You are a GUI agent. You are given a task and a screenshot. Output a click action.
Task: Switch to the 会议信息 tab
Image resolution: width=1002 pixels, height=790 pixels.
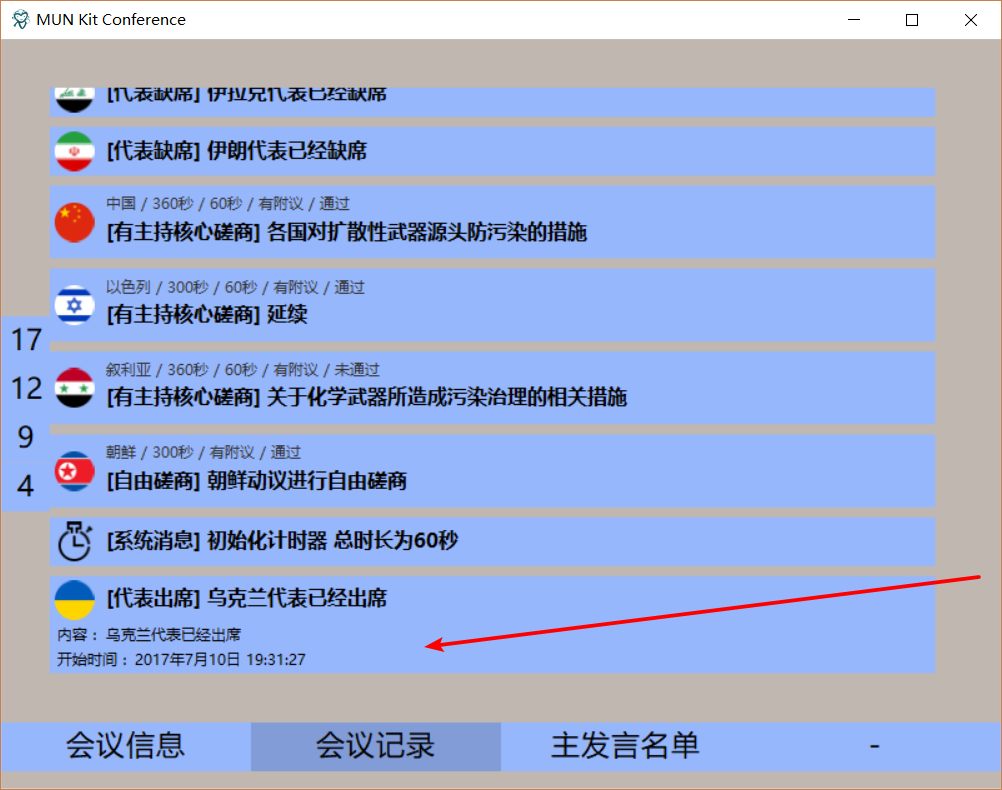click(x=125, y=746)
